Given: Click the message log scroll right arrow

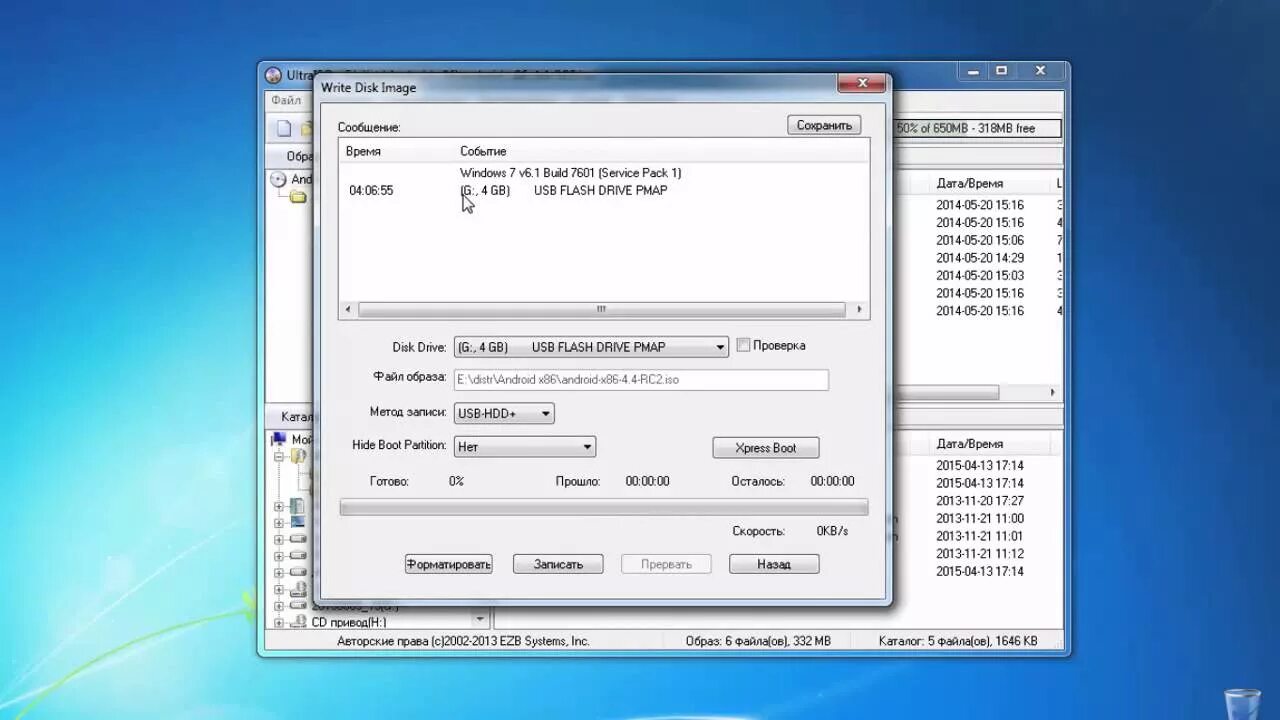Looking at the screenshot, I should 859,310.
